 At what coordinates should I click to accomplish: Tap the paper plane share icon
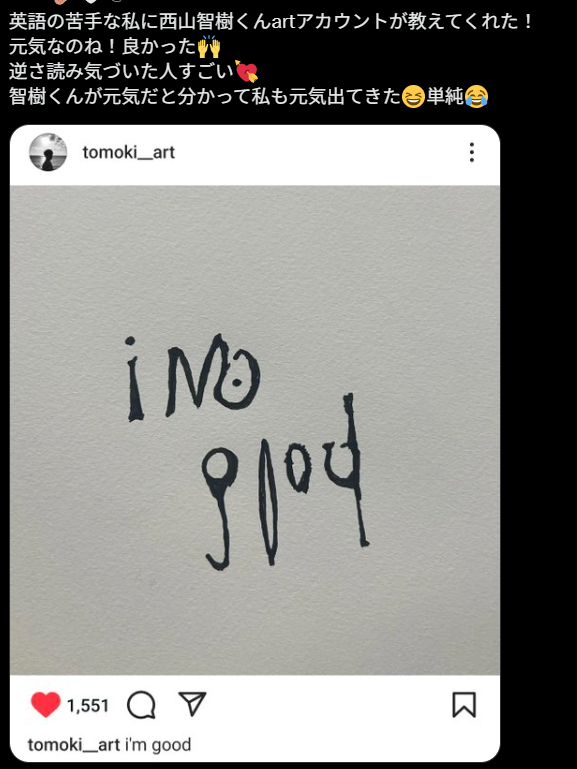192,704
